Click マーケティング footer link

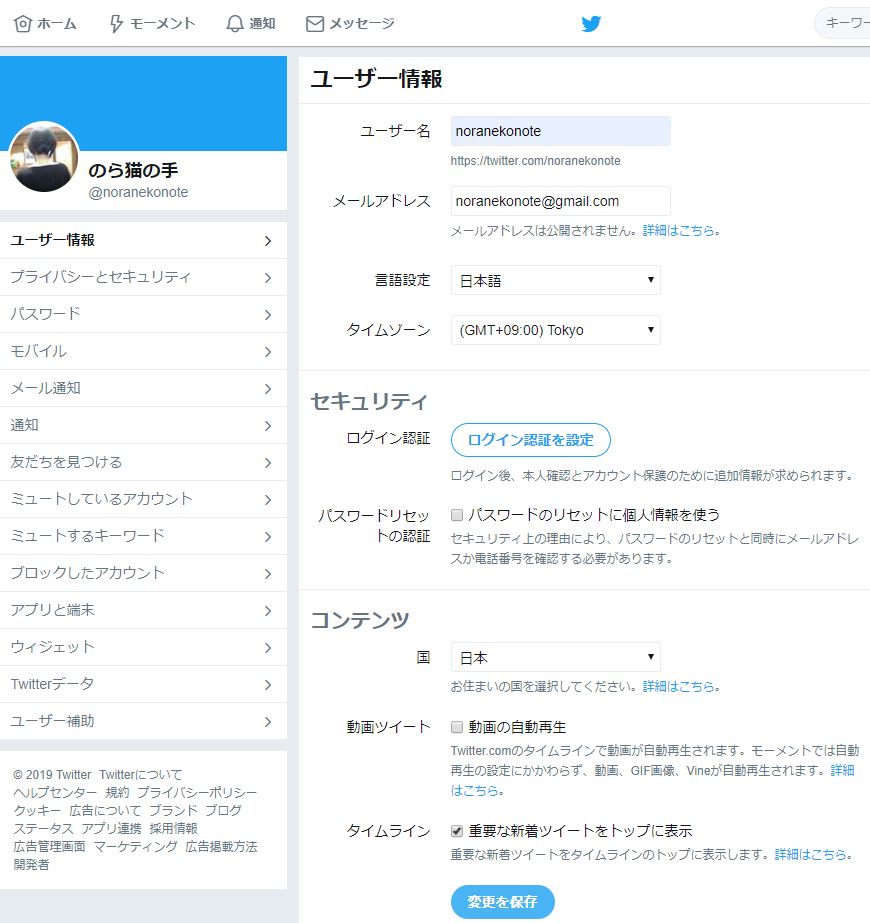135,846
